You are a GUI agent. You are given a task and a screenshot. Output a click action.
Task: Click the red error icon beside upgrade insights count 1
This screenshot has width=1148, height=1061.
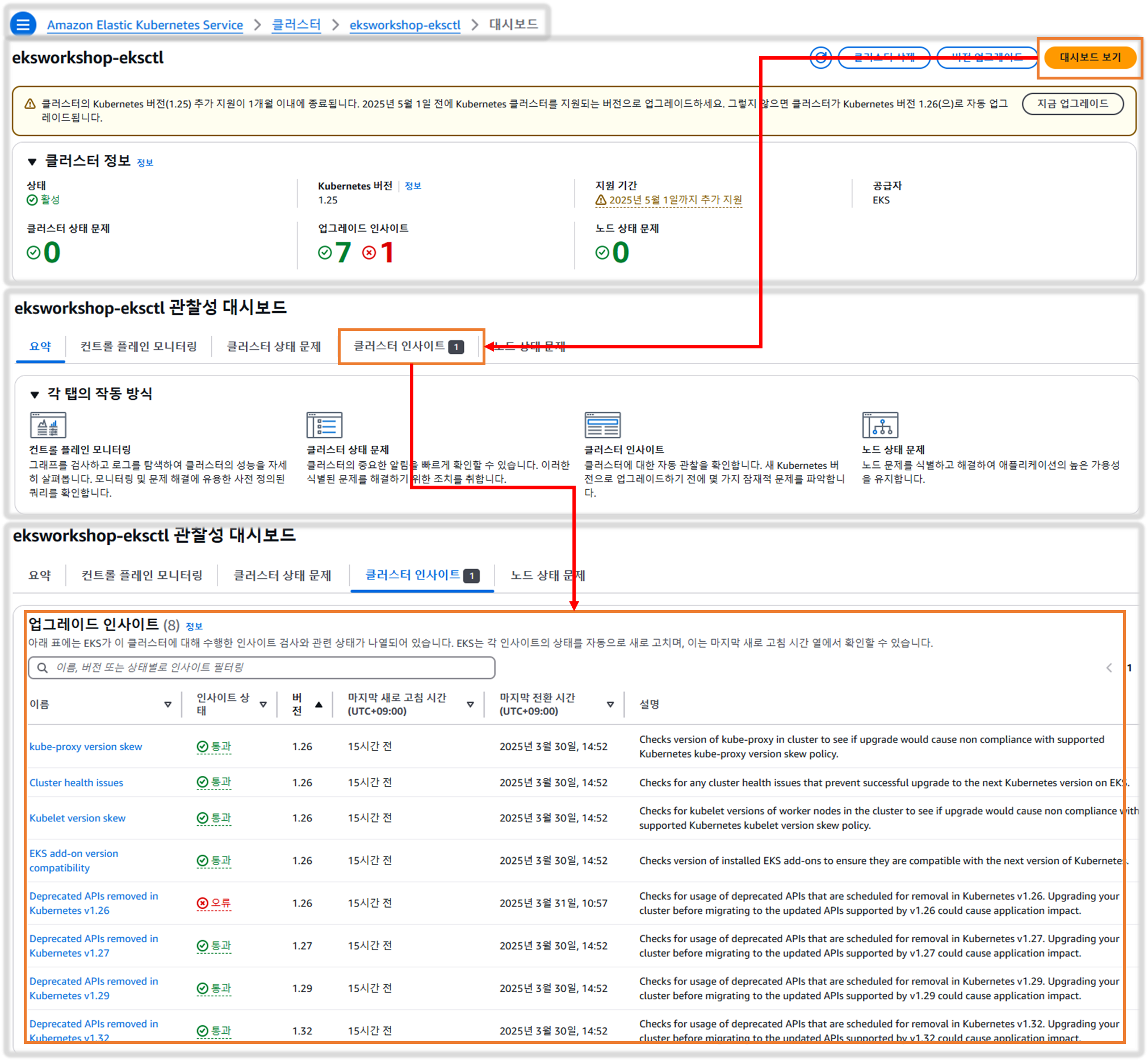pyautogui.click(x=369, y=253)
